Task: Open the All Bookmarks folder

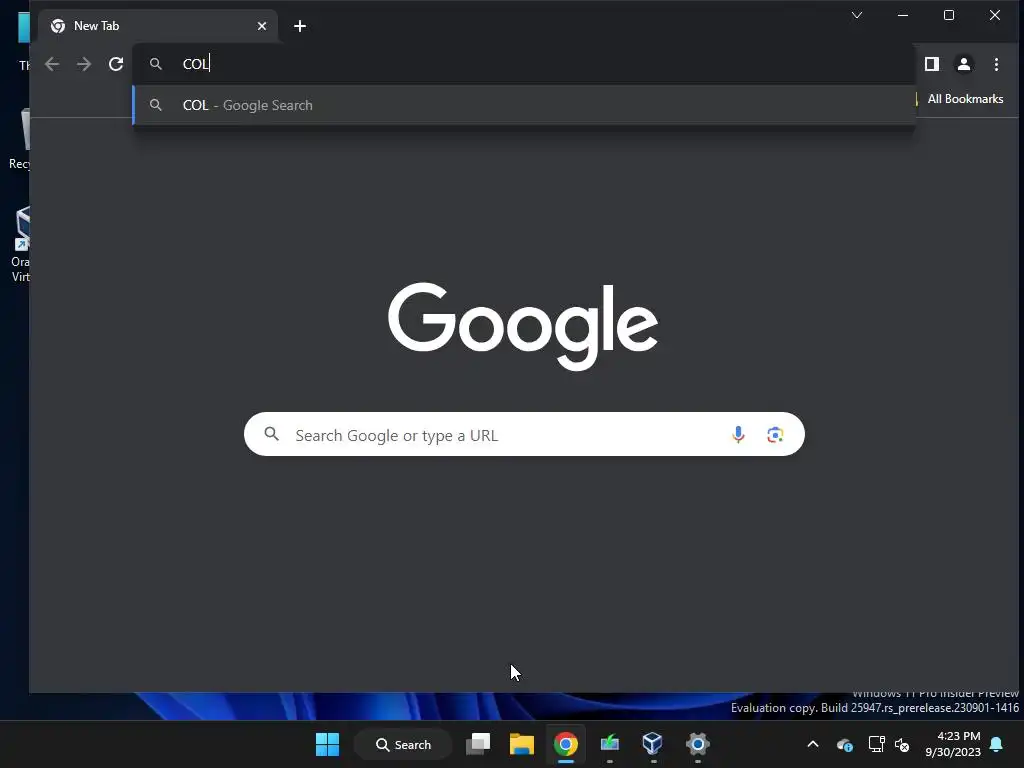Action: click(960, 99)
